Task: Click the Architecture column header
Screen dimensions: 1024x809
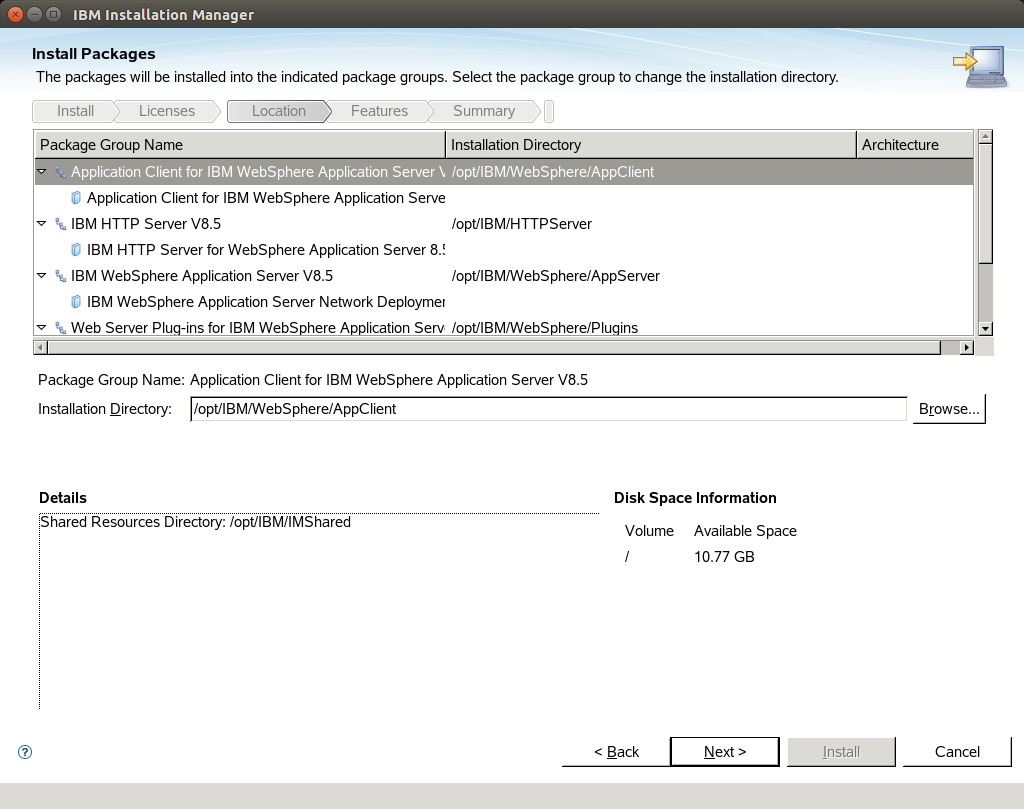Action: tap(915, 145)
